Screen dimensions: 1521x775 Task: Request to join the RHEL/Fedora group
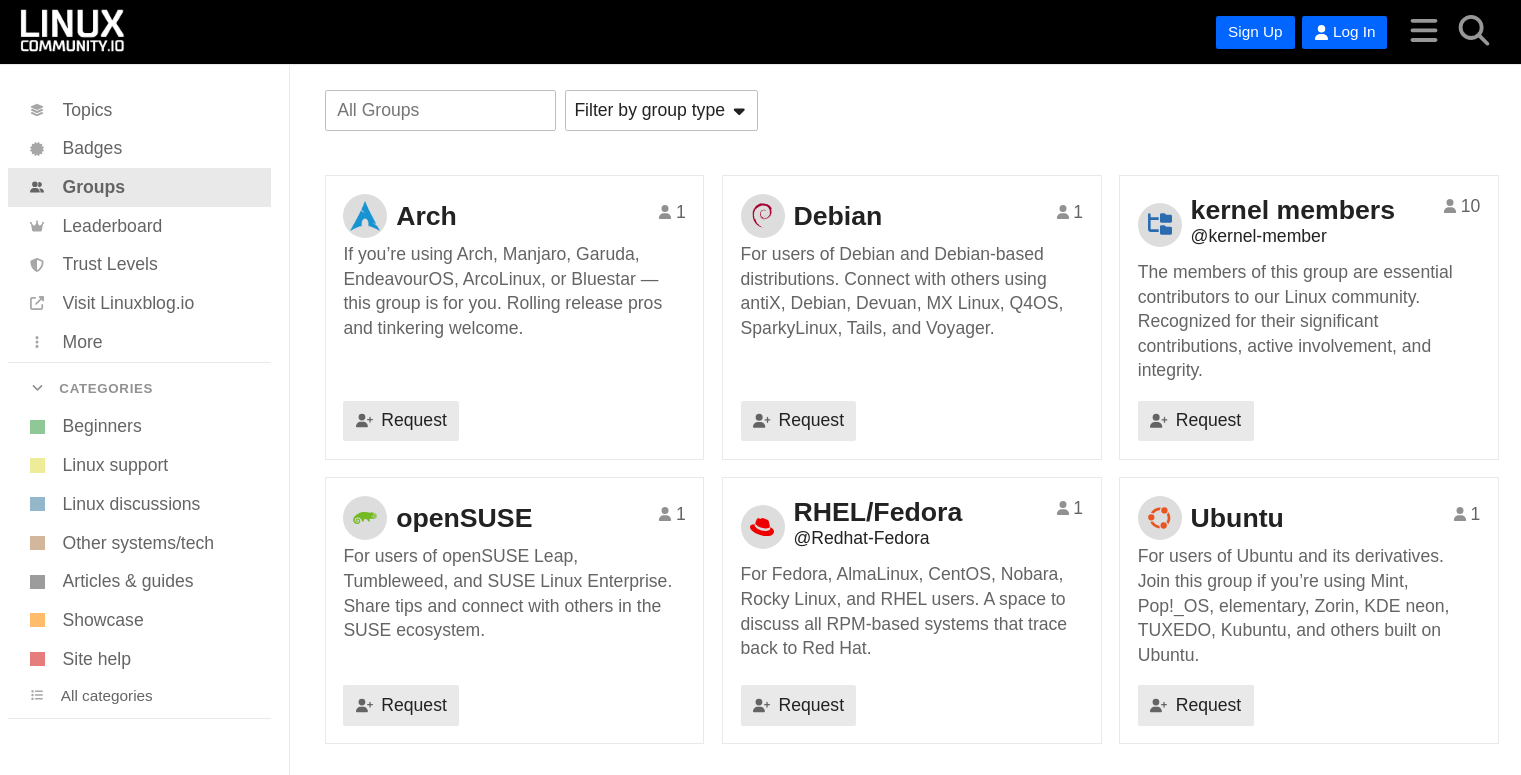[798, 705]
